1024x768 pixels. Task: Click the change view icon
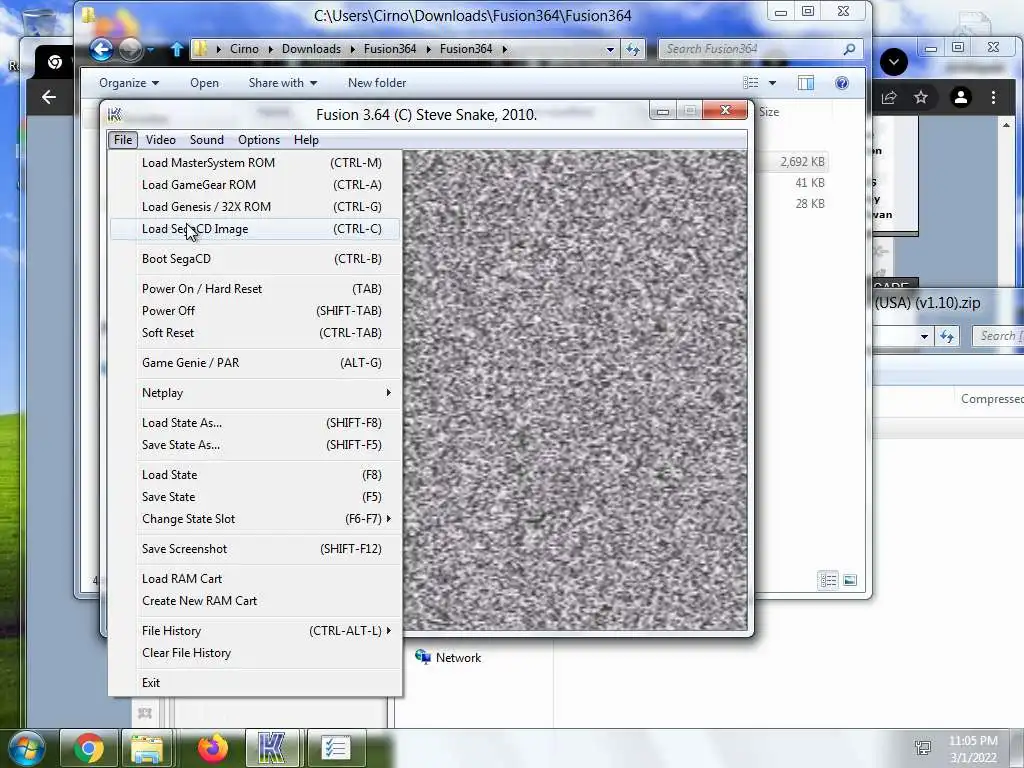coord(751,83)
